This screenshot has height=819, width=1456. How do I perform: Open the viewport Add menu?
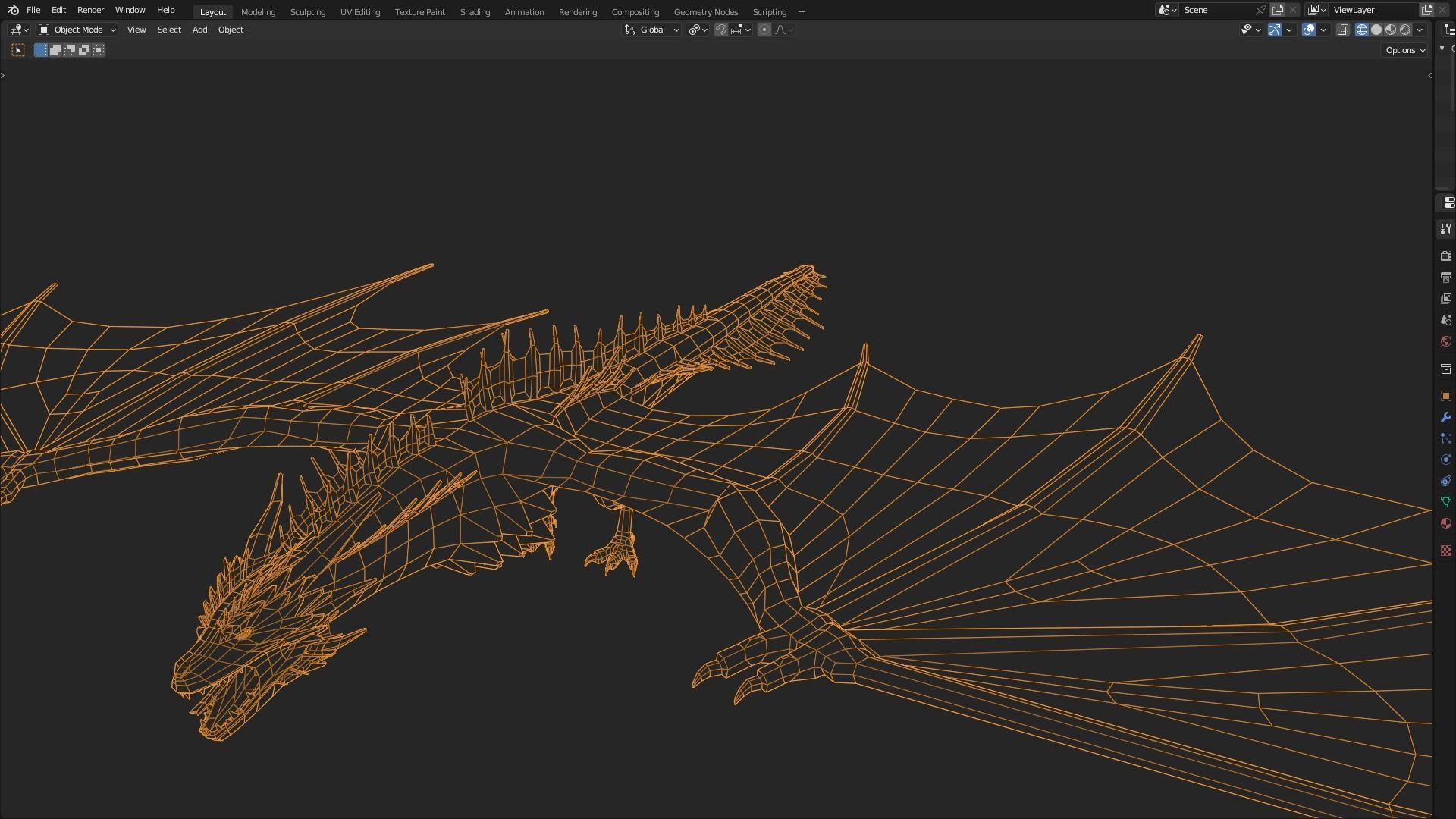click(199, 30)
